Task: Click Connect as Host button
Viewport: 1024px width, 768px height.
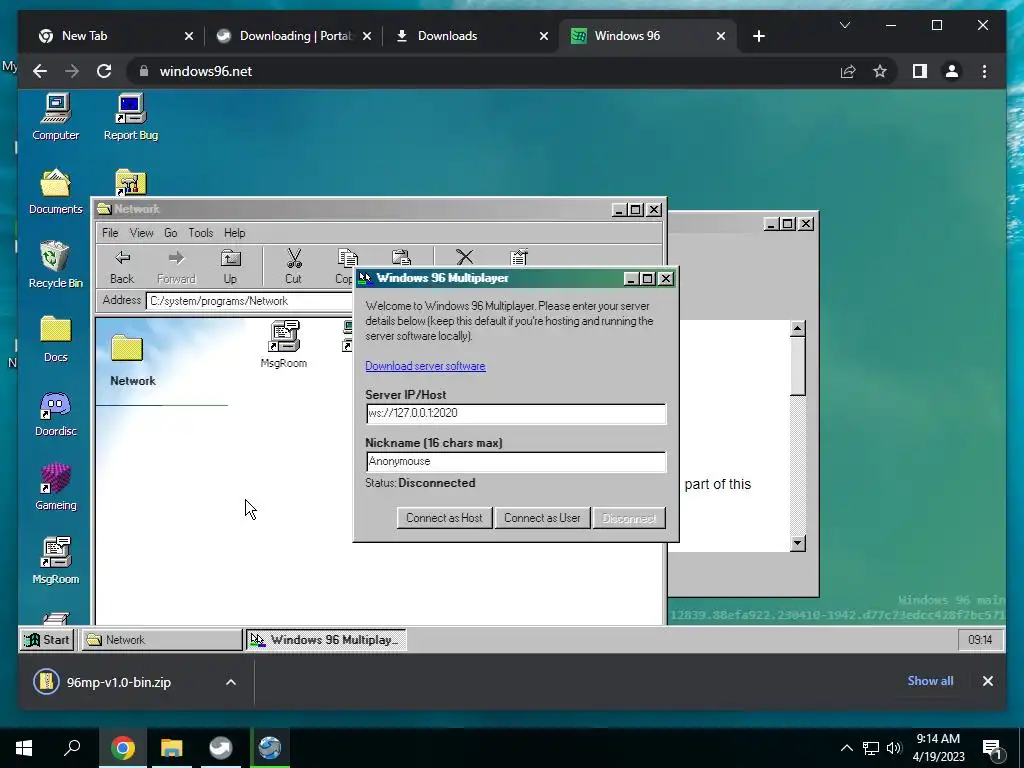Action: click(444, 518)
